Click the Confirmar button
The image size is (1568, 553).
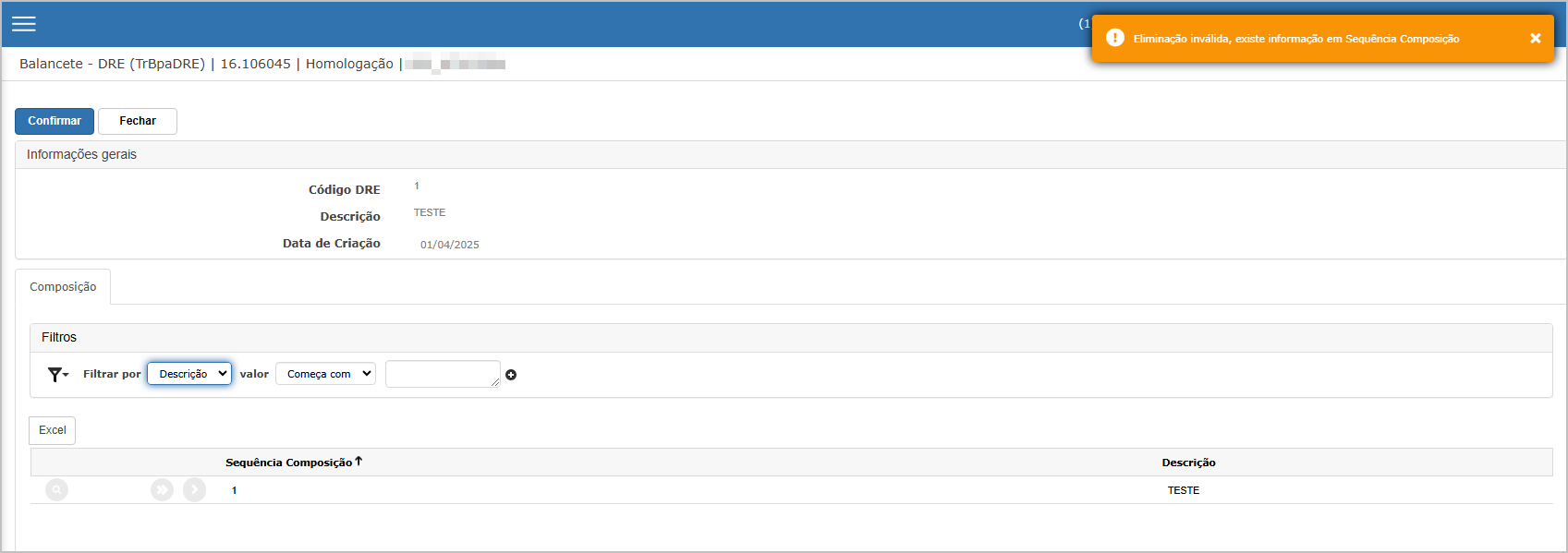click(55, 121)
